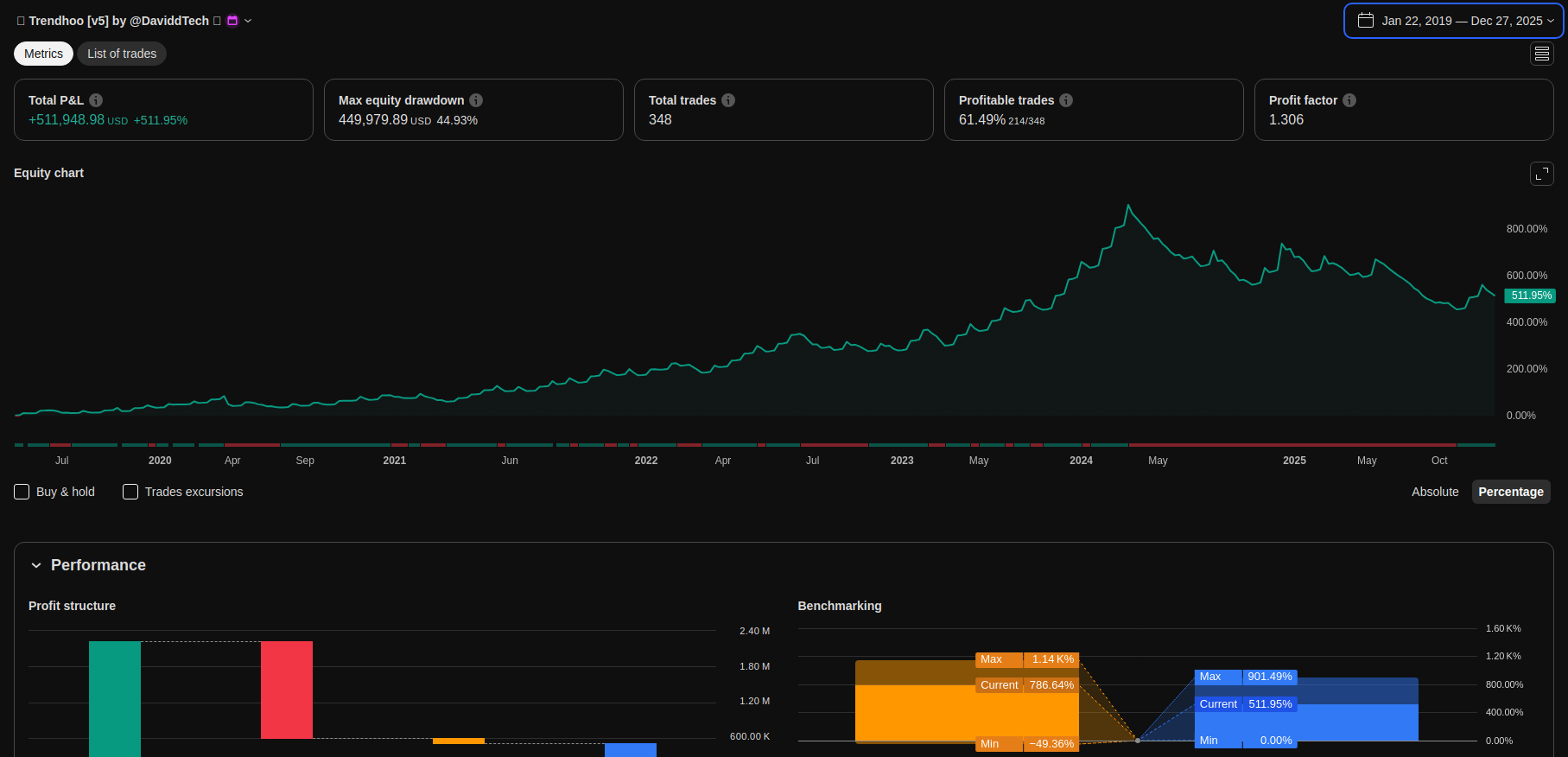
Task: Show info for Max equity drawdown
Action: (476, 100)
